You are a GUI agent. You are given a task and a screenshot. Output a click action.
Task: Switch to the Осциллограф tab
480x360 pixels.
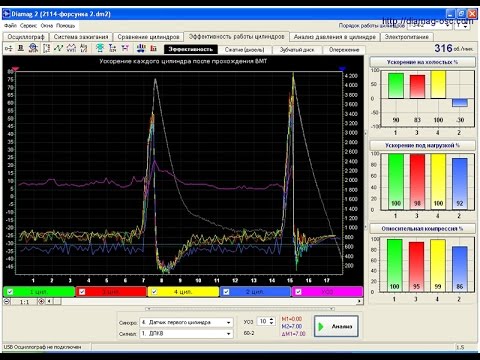click(x=26, y=37)
